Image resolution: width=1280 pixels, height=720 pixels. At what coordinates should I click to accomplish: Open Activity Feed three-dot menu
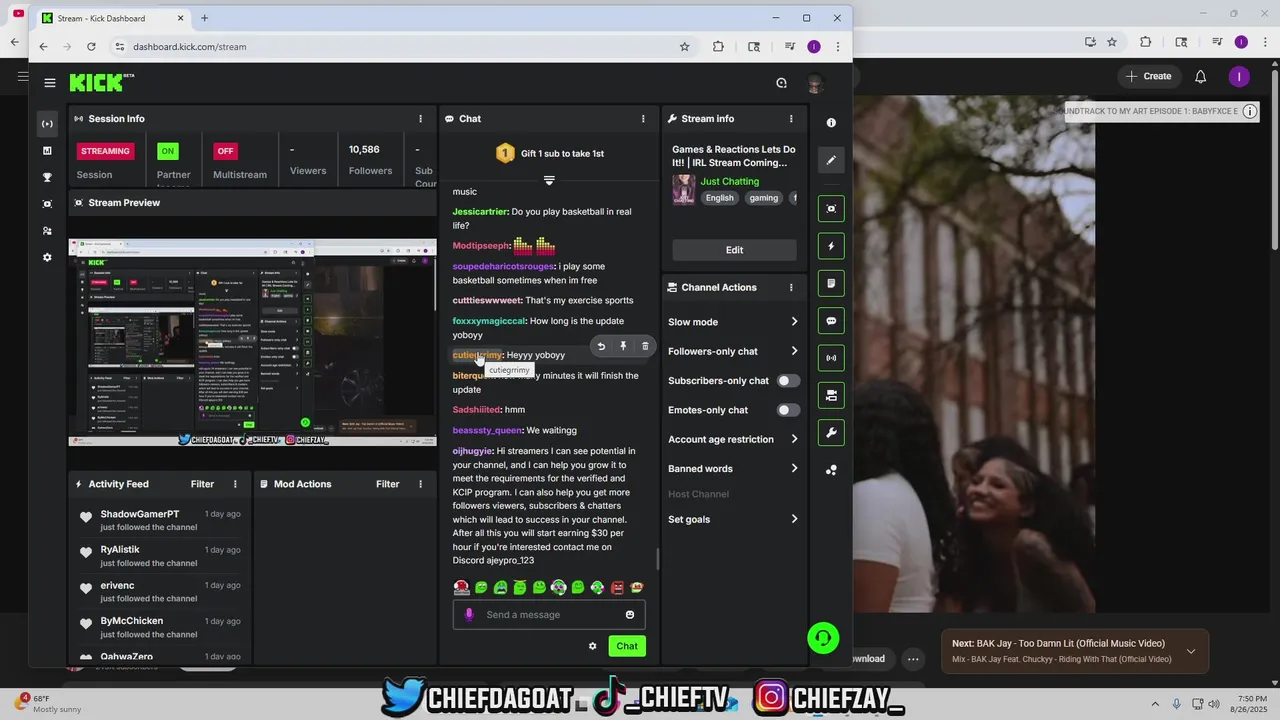click(236, 484)
